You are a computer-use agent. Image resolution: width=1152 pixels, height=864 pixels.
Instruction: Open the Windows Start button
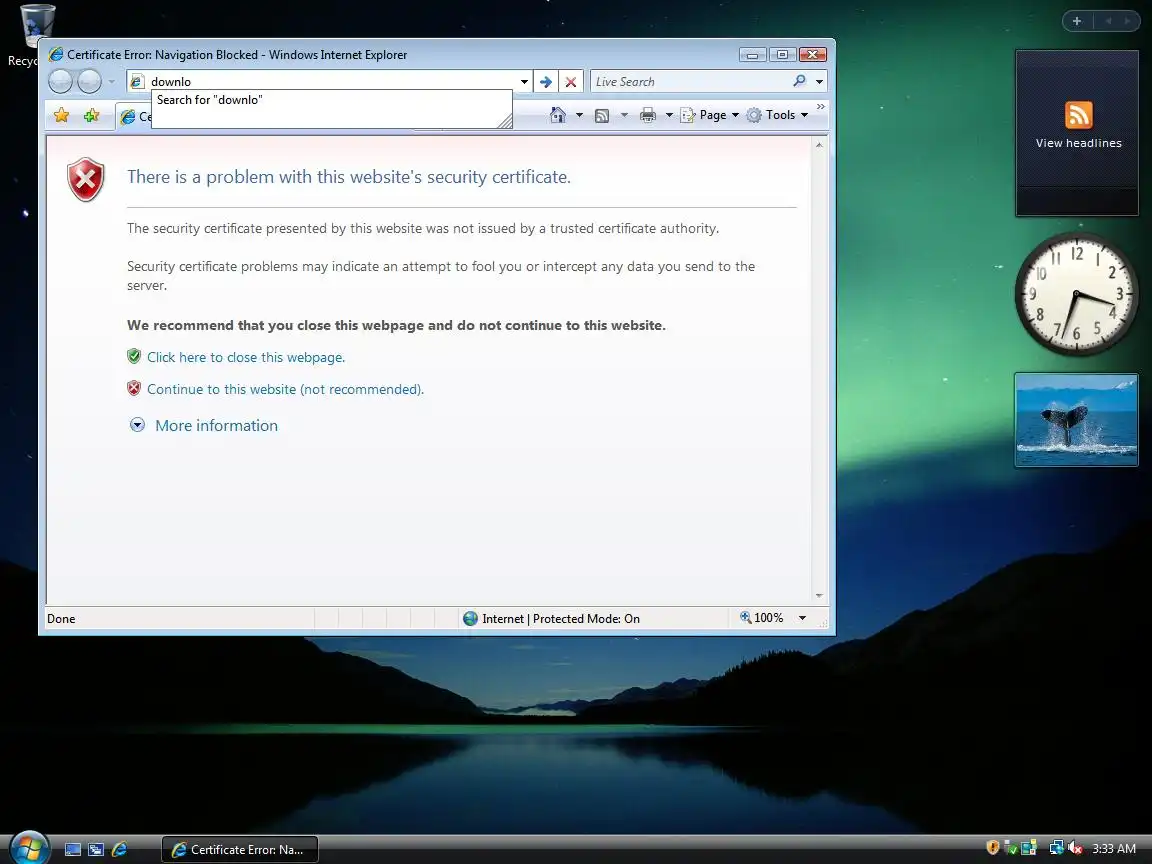point(29,848)
